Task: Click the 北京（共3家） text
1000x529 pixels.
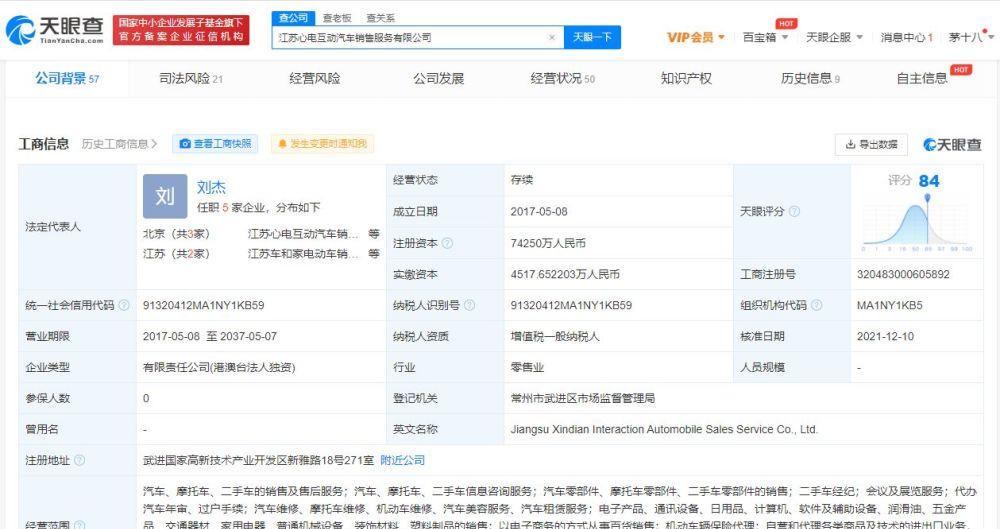Action: [x=177, y=234]
